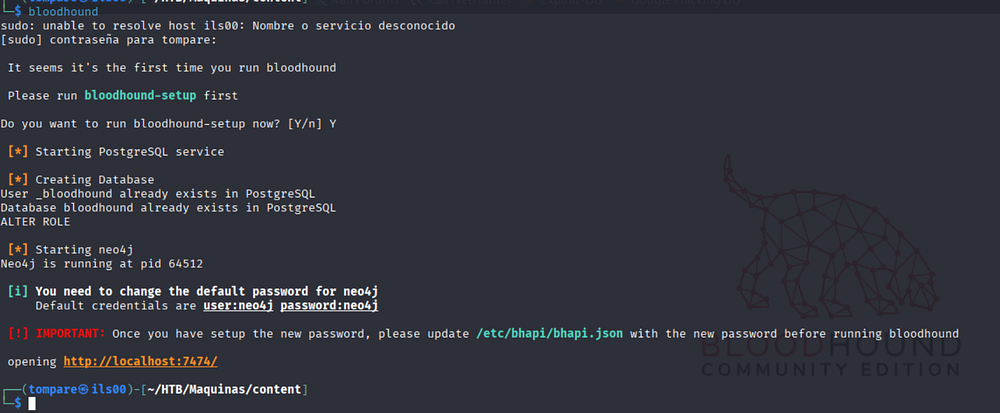Click the ~/HTB/Maquinas/content path in bottom prompt
This screenshot has width=1000, height=413.
tap(224, 389)
